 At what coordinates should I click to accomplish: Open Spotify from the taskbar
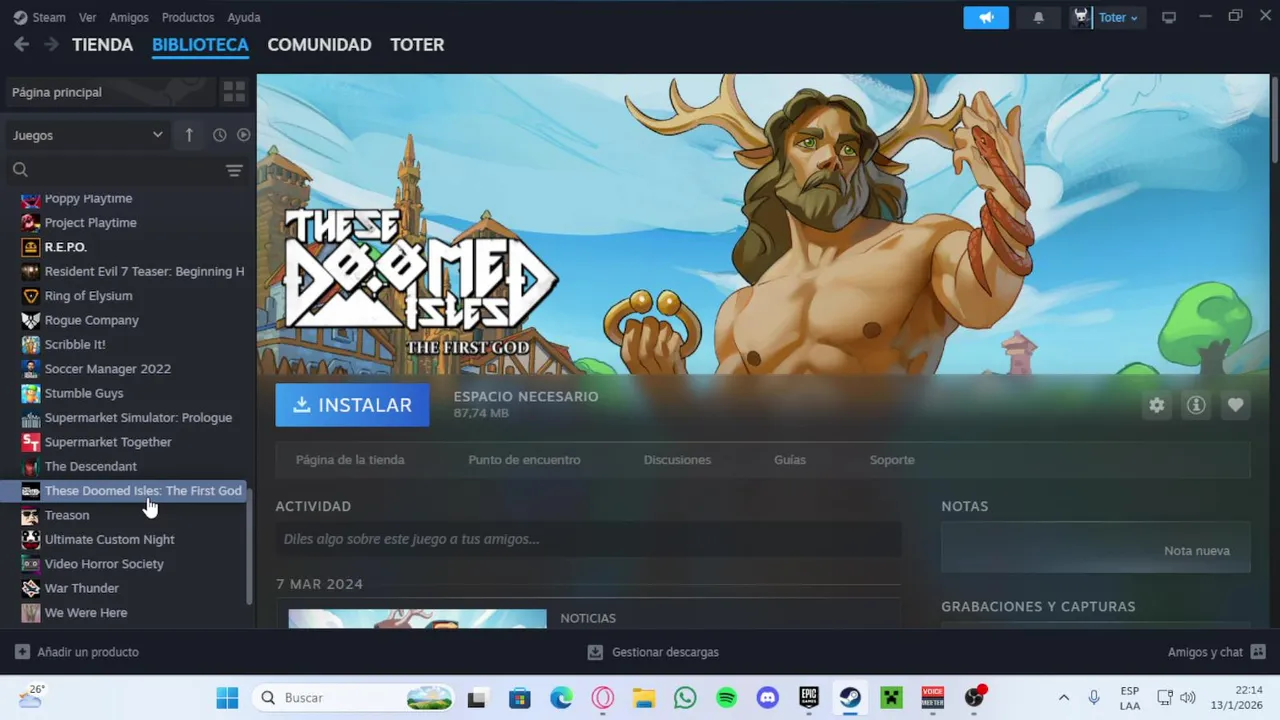[727, 697]
